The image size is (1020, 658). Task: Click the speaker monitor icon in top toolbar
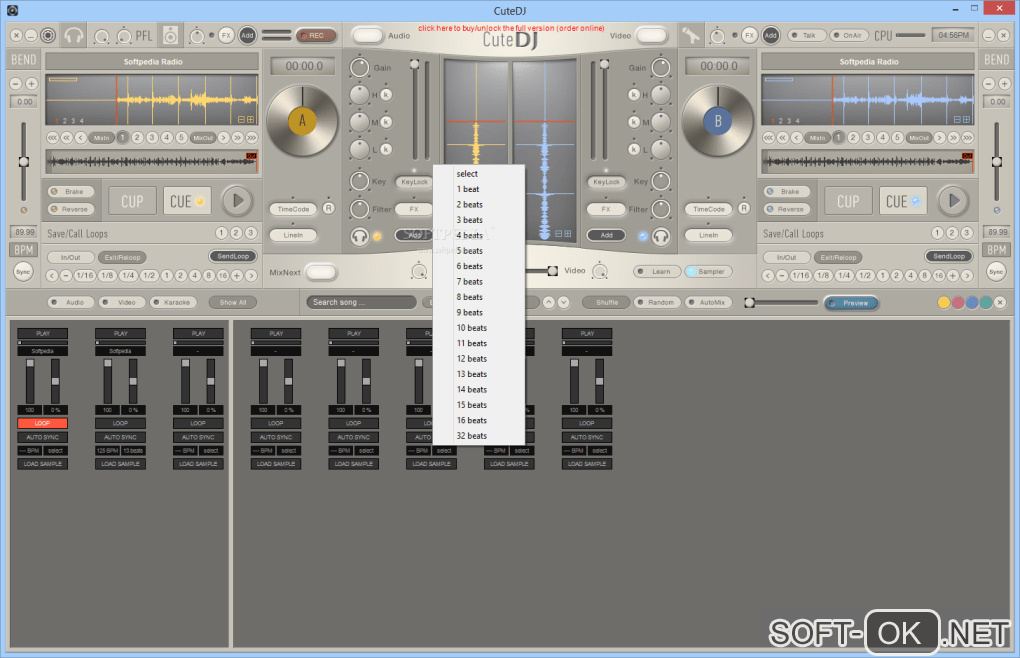tap(170, 36)
